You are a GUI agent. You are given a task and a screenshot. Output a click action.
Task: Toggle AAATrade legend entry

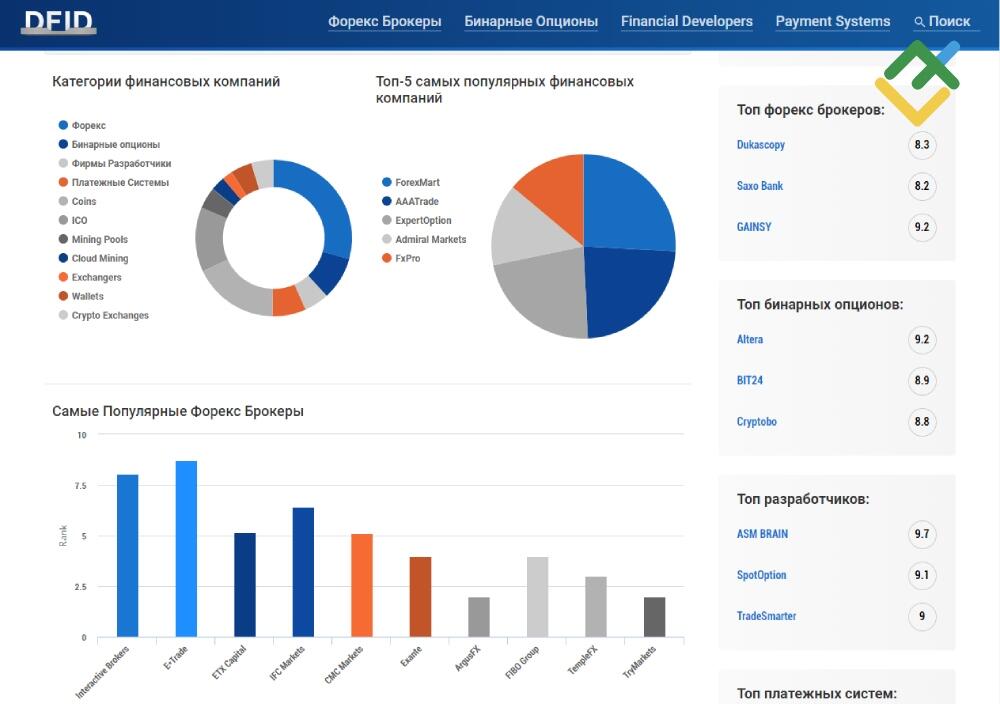pos(410,202)
